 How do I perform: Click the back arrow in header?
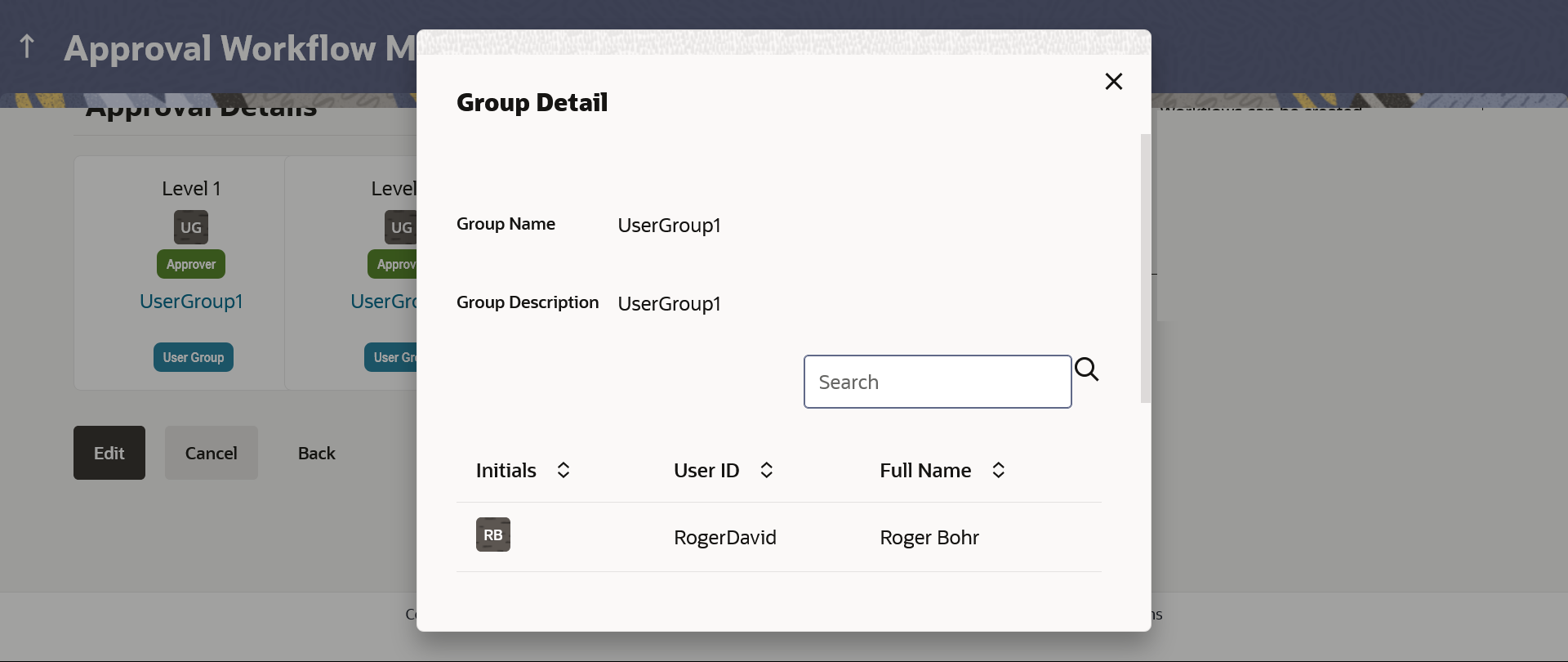point(27,47)
